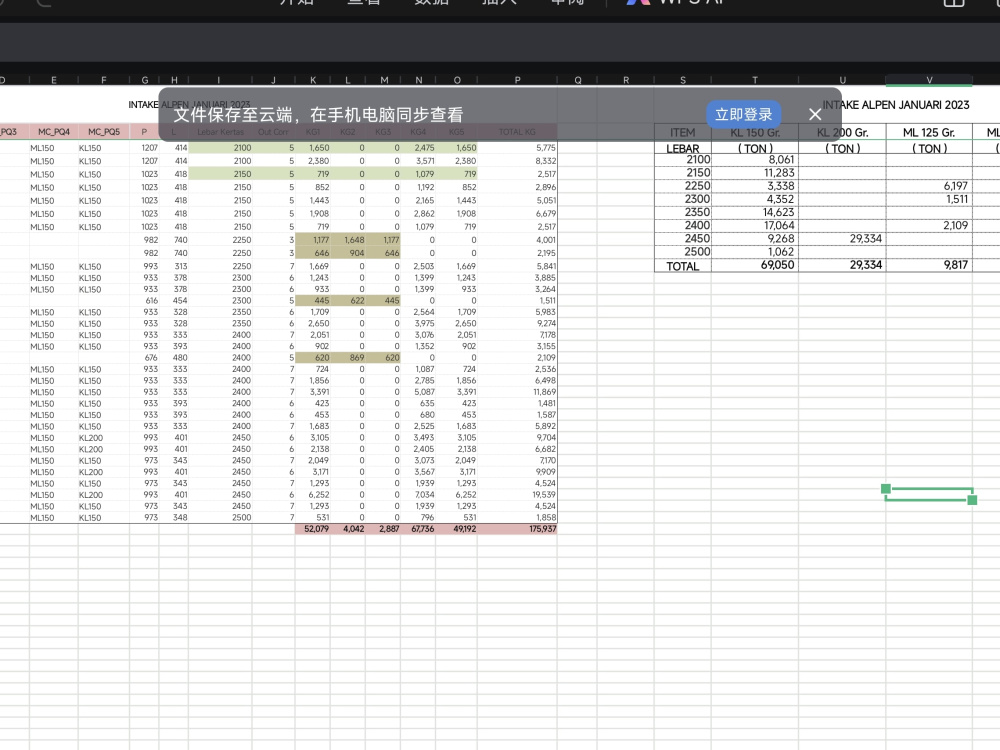
Task: Select the total KG cell 1,858
Action: (517, 518)
